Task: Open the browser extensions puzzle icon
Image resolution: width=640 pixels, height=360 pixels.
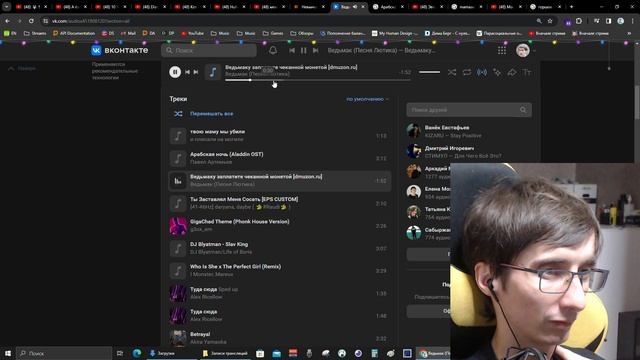Action: 579,21
